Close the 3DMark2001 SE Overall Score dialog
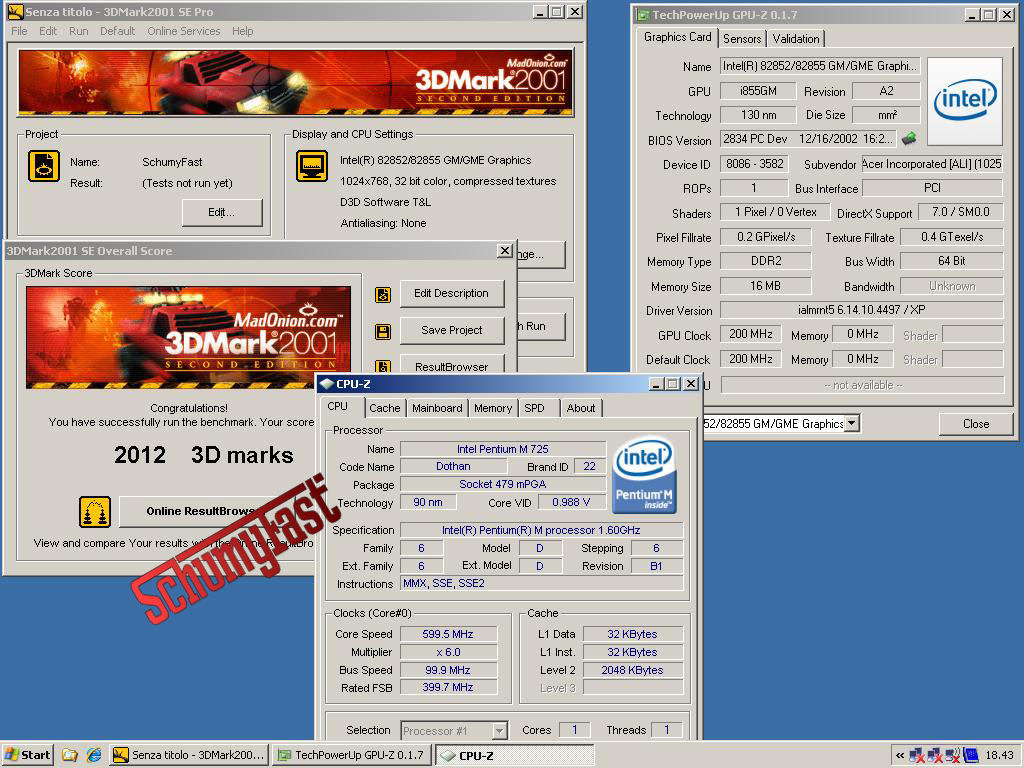 504,251
